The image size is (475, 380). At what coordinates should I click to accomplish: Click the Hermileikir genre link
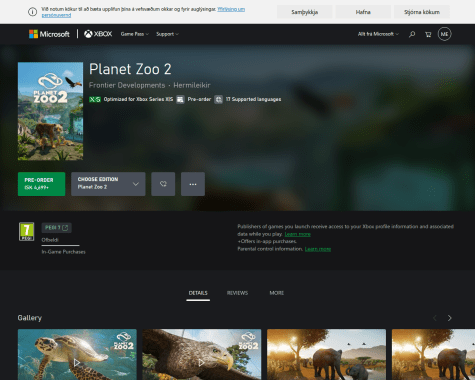coord(192,85)
